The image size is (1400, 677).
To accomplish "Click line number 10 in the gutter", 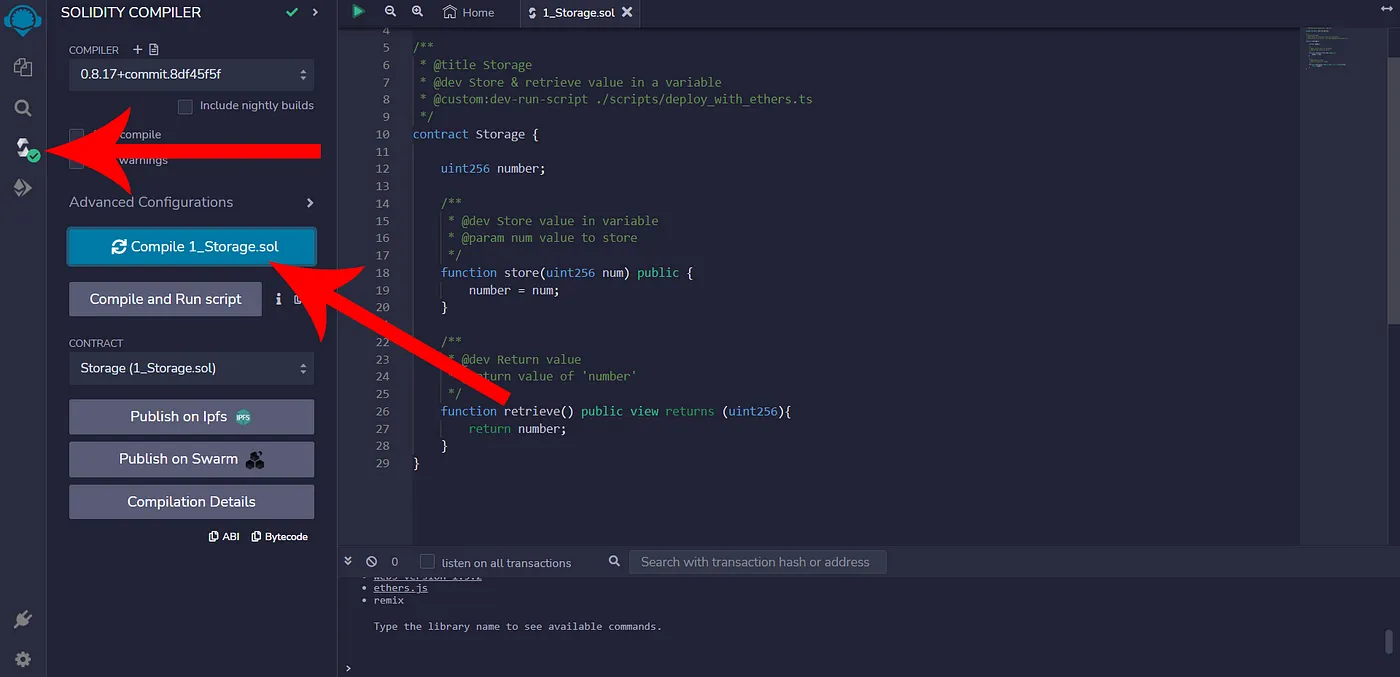I will 382,134.
